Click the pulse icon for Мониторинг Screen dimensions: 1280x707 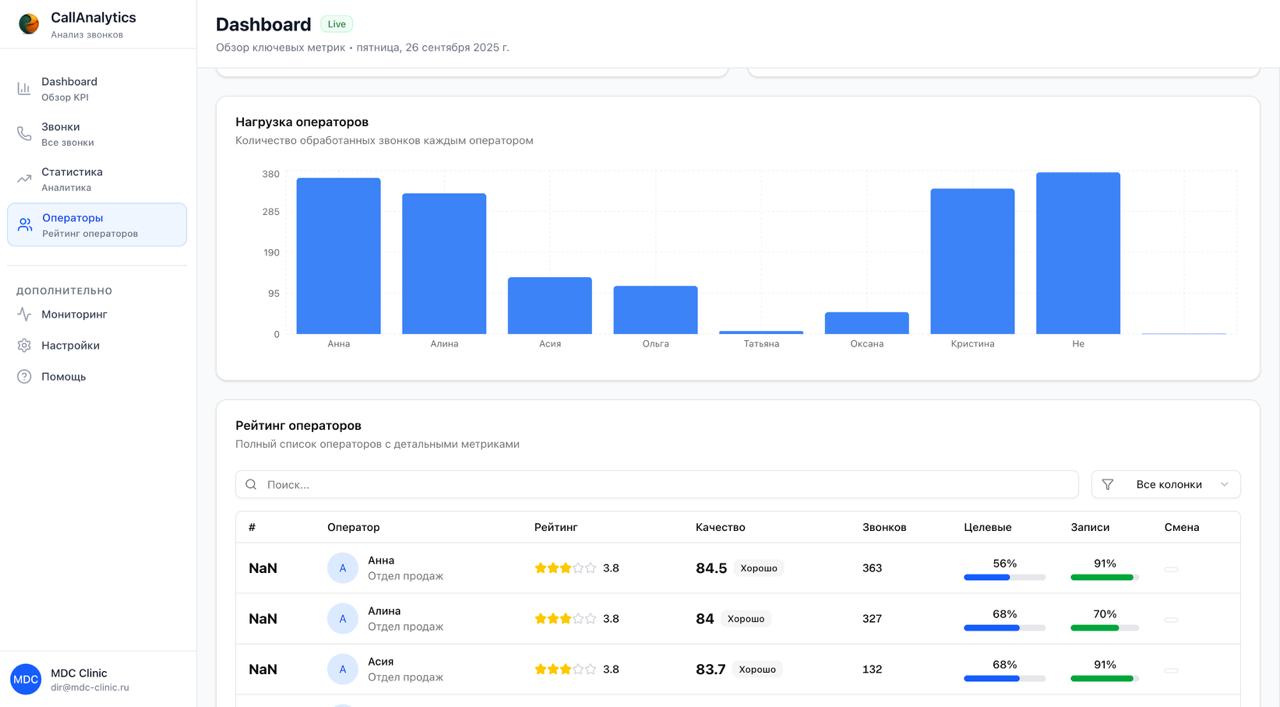(x=24, y=314)
